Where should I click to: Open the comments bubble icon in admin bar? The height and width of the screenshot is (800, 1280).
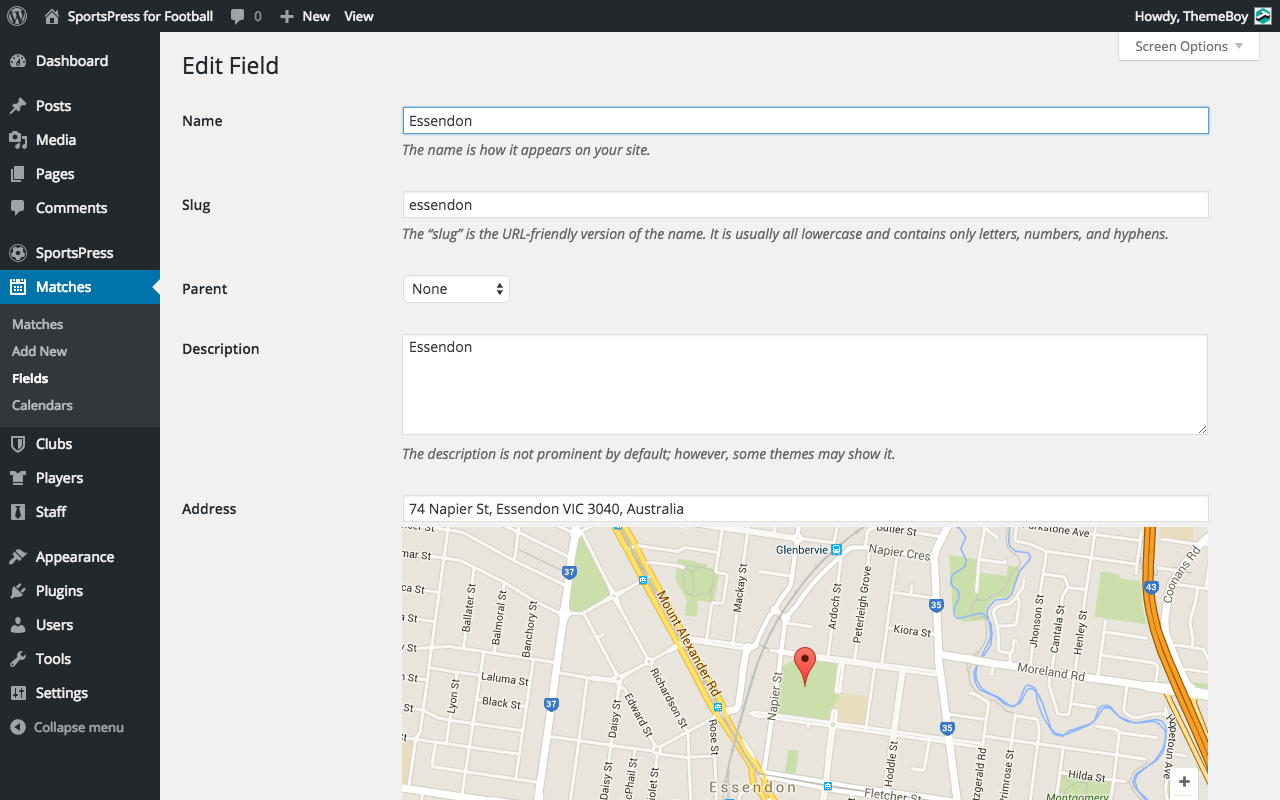tap(238, 16)
